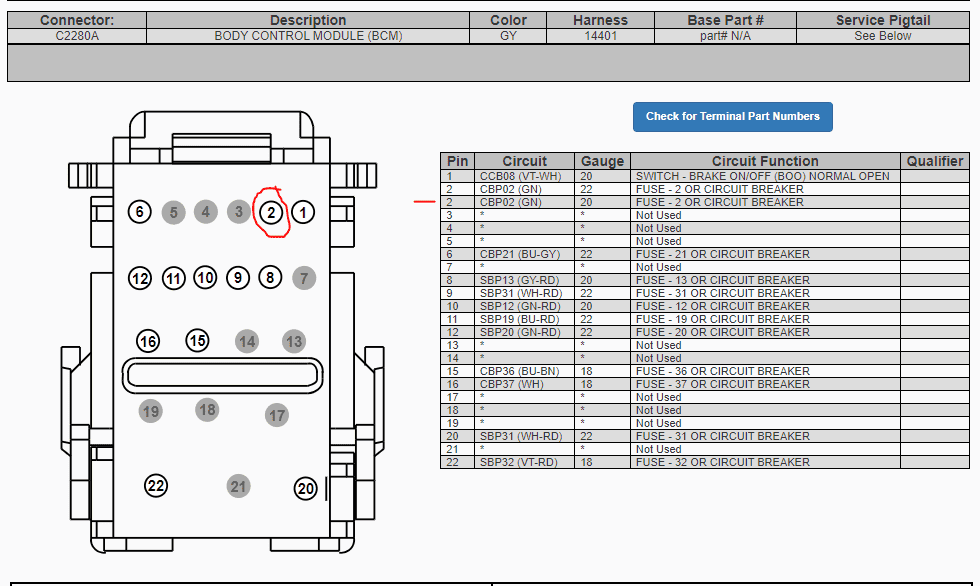This screenshot has height=586, width=980.
Task: Click FUSE - 32 OR CIRCUIT BREAKER cell
Action: pyautogui.click(x=765, y=462)
